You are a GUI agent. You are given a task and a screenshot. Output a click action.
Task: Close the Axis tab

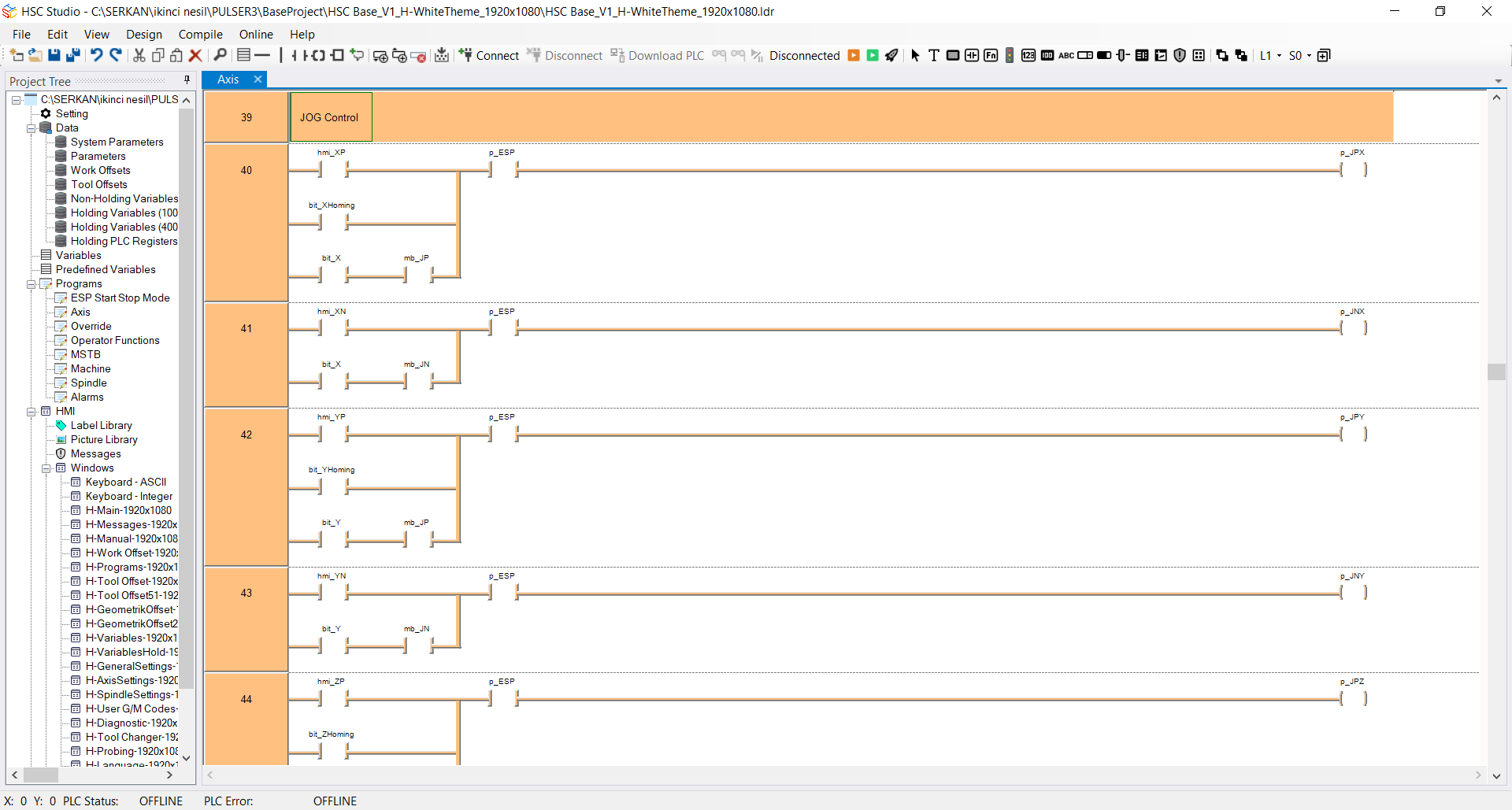(x=258, y=79)
